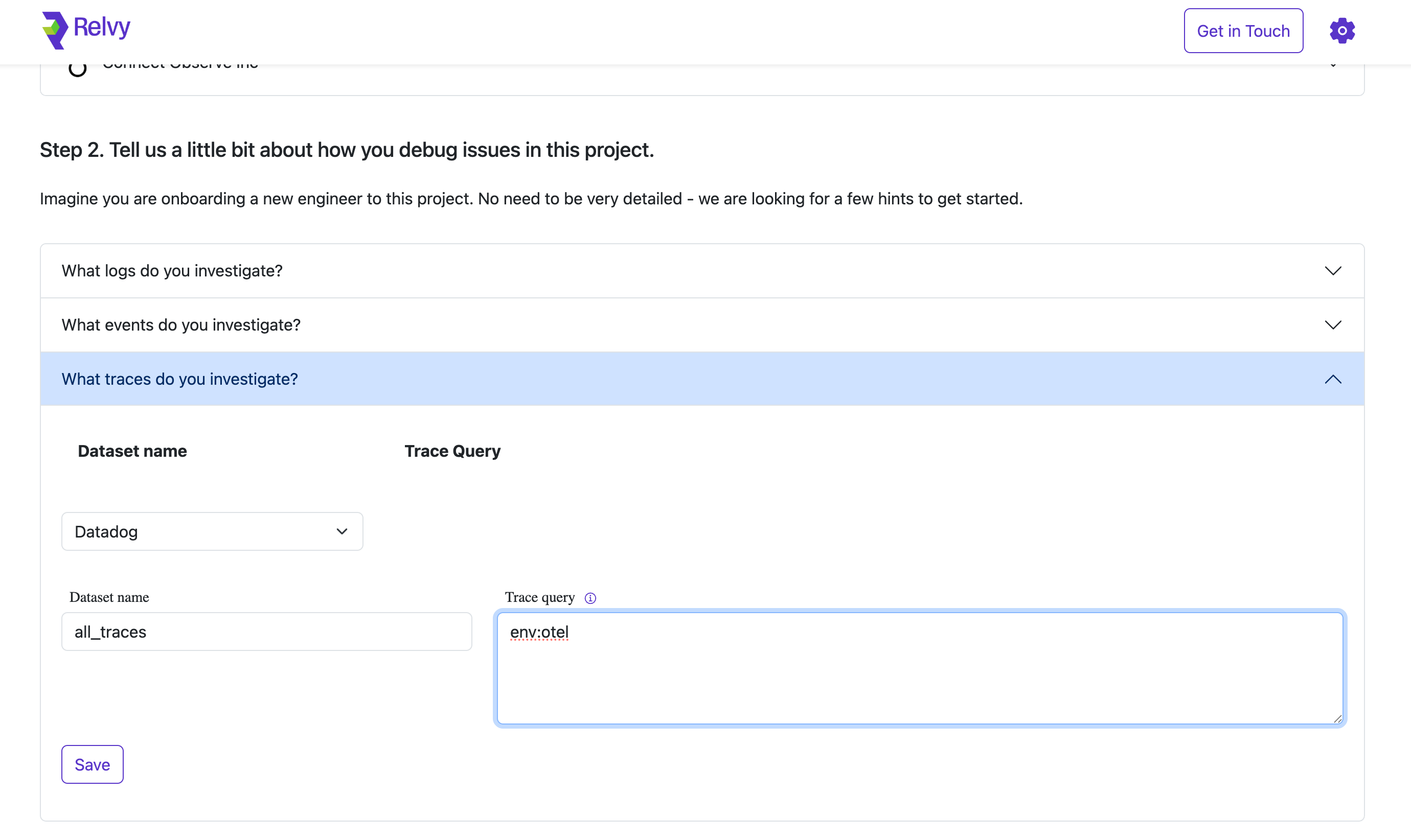Open the Datadog dropdown
This screenshot has height=840, width=1411.
(x=212, y=531)
